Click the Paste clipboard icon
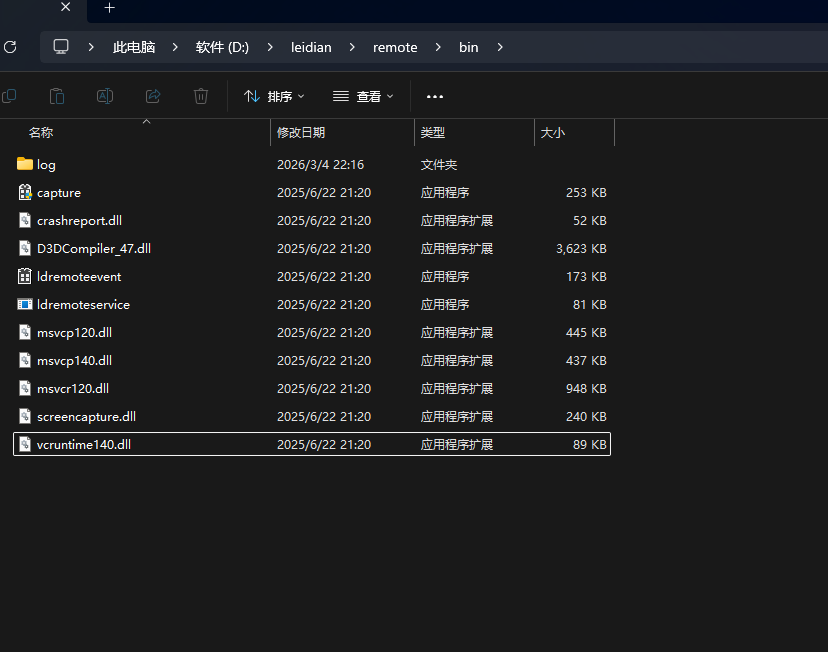828x652 pixels. pyautogui.click(x=57, y=96)
